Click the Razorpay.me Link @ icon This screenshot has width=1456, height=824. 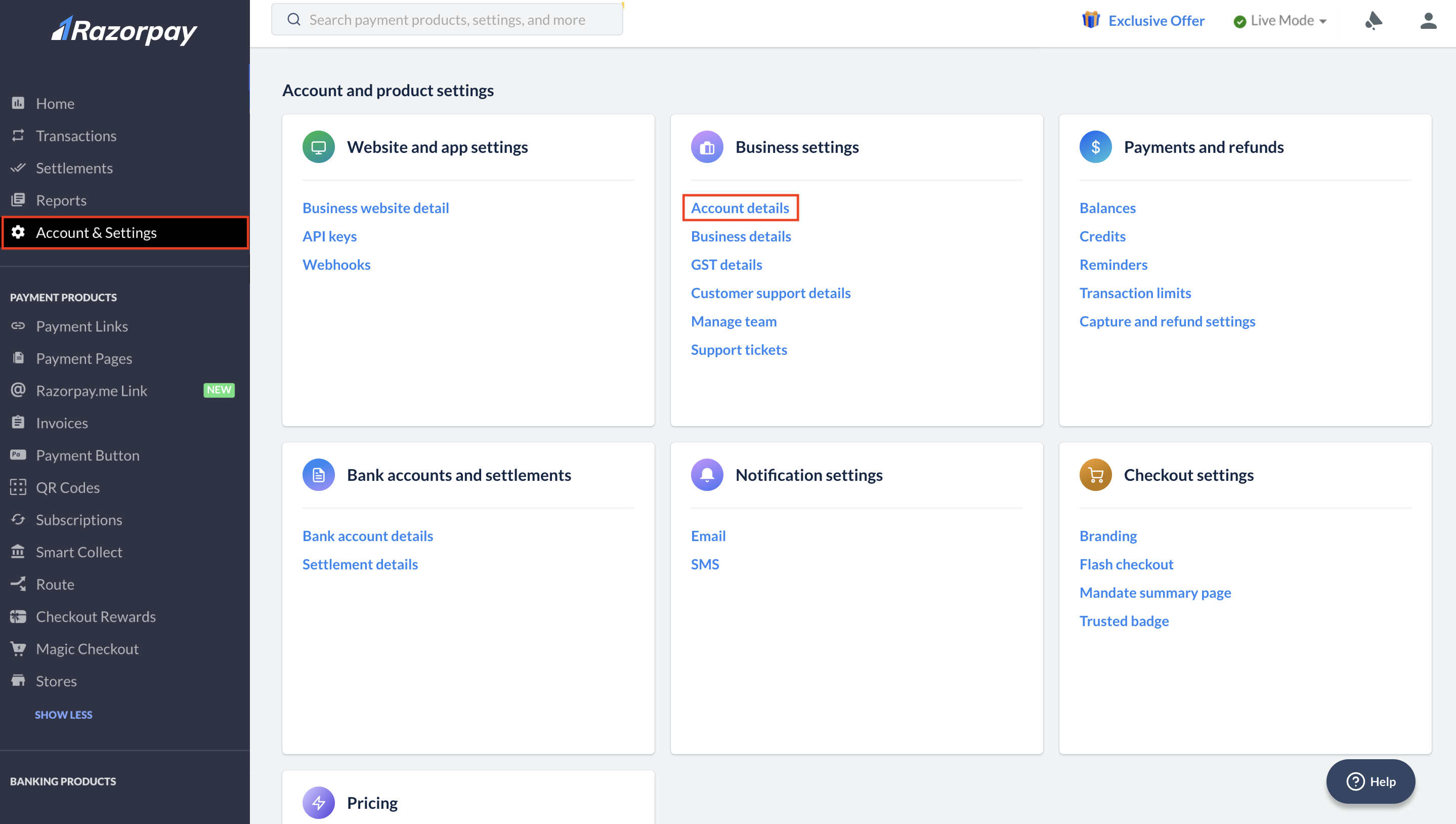point(18,390)
